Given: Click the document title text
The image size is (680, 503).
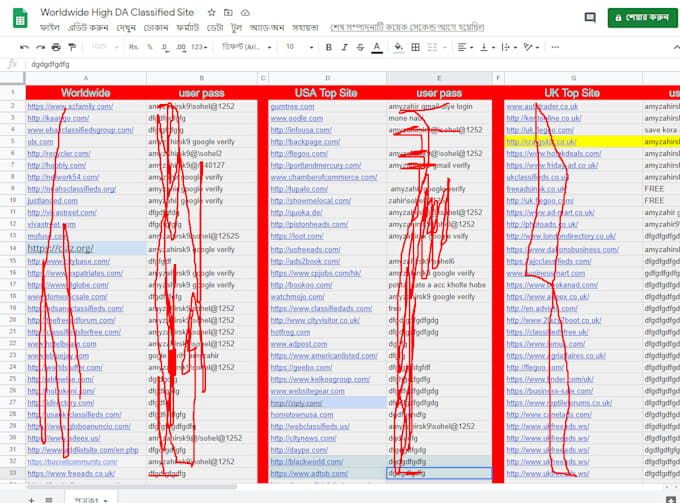Looking at the screenshot, I should [x=117, y=12].
